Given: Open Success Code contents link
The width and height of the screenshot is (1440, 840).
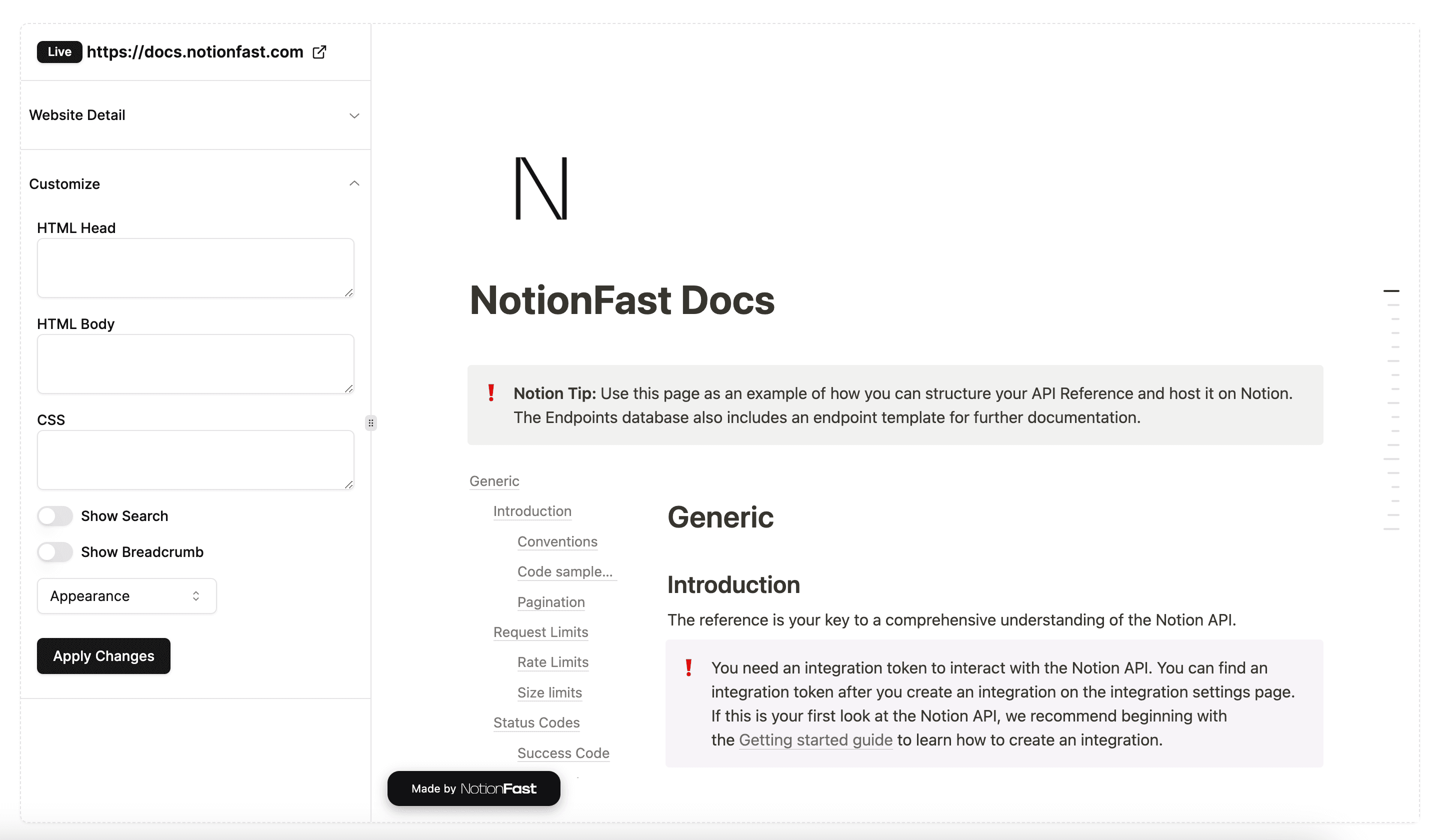Looking at the screenshot, I should pos(563,753).
